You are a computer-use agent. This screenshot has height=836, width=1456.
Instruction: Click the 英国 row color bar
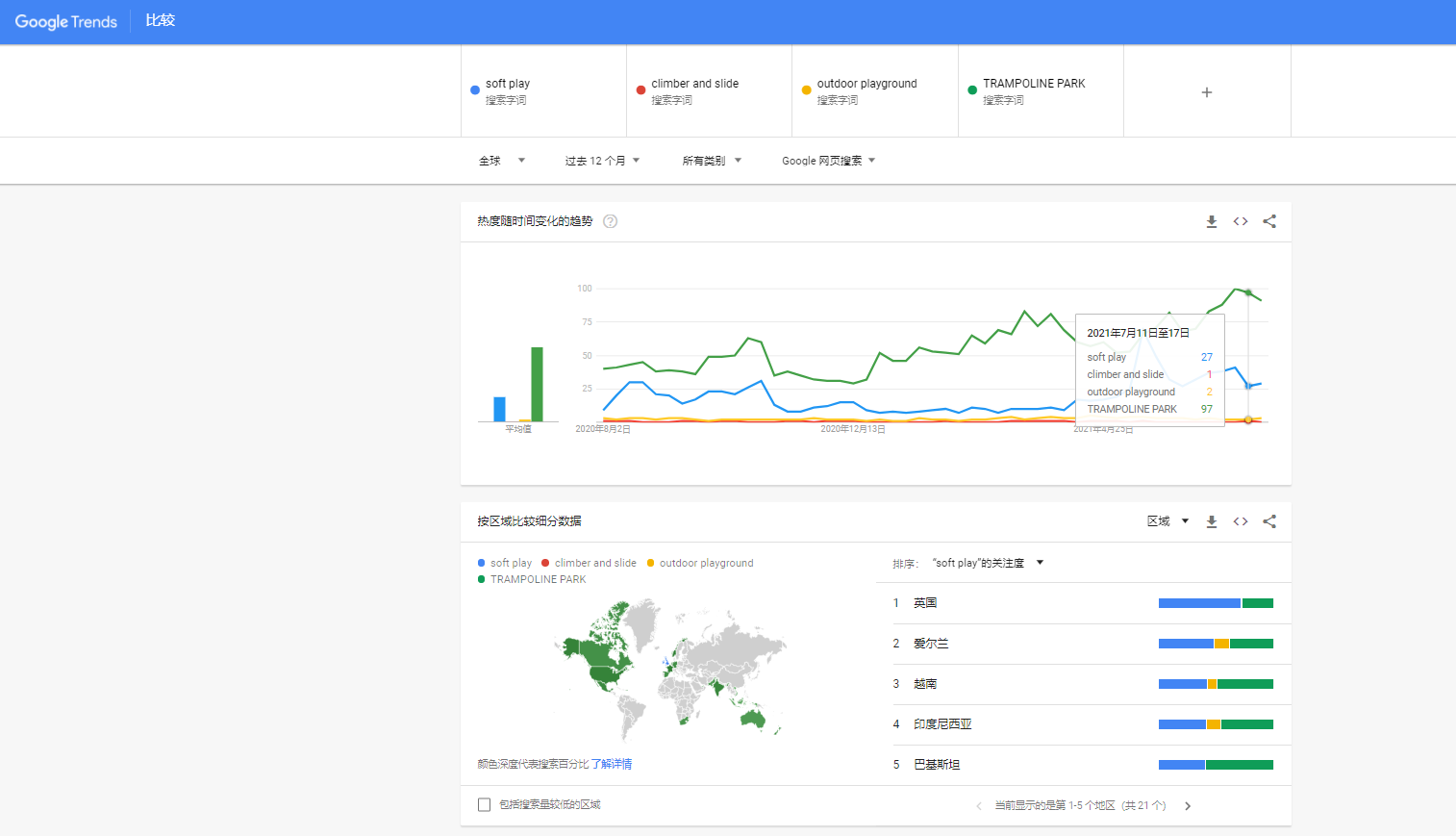(x=1216, y=603)
